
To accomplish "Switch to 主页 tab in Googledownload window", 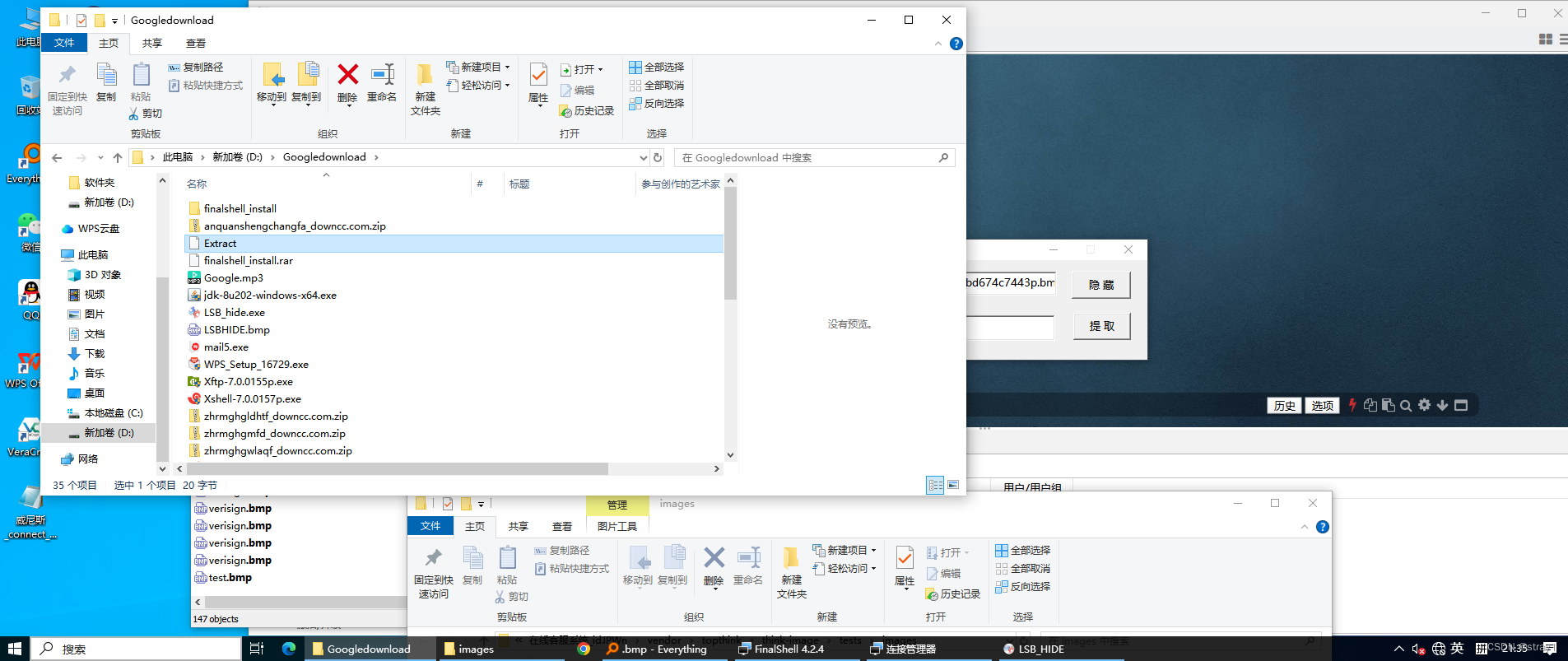I will tap(109, 43).
